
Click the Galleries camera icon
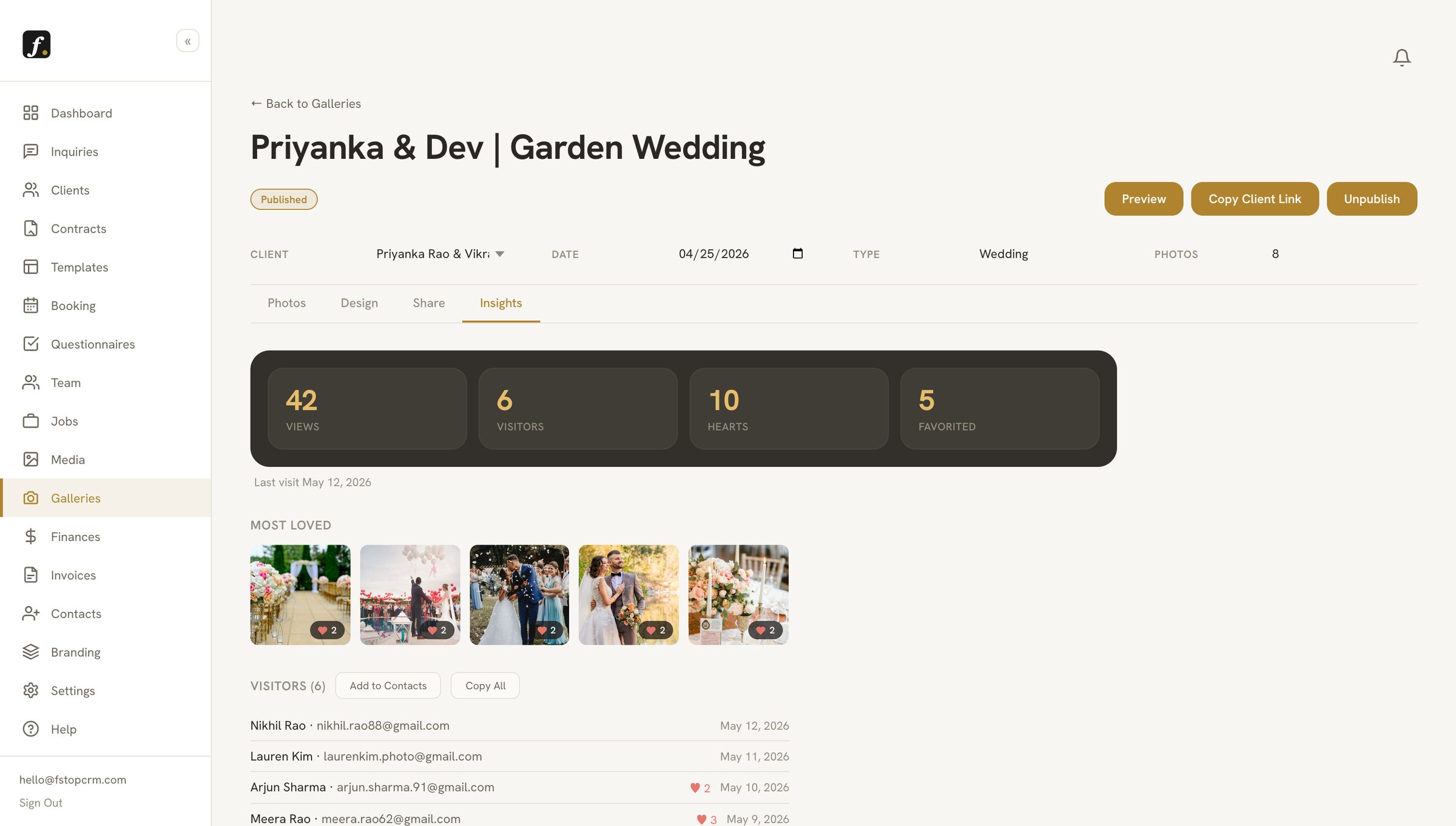coord(31,498)
